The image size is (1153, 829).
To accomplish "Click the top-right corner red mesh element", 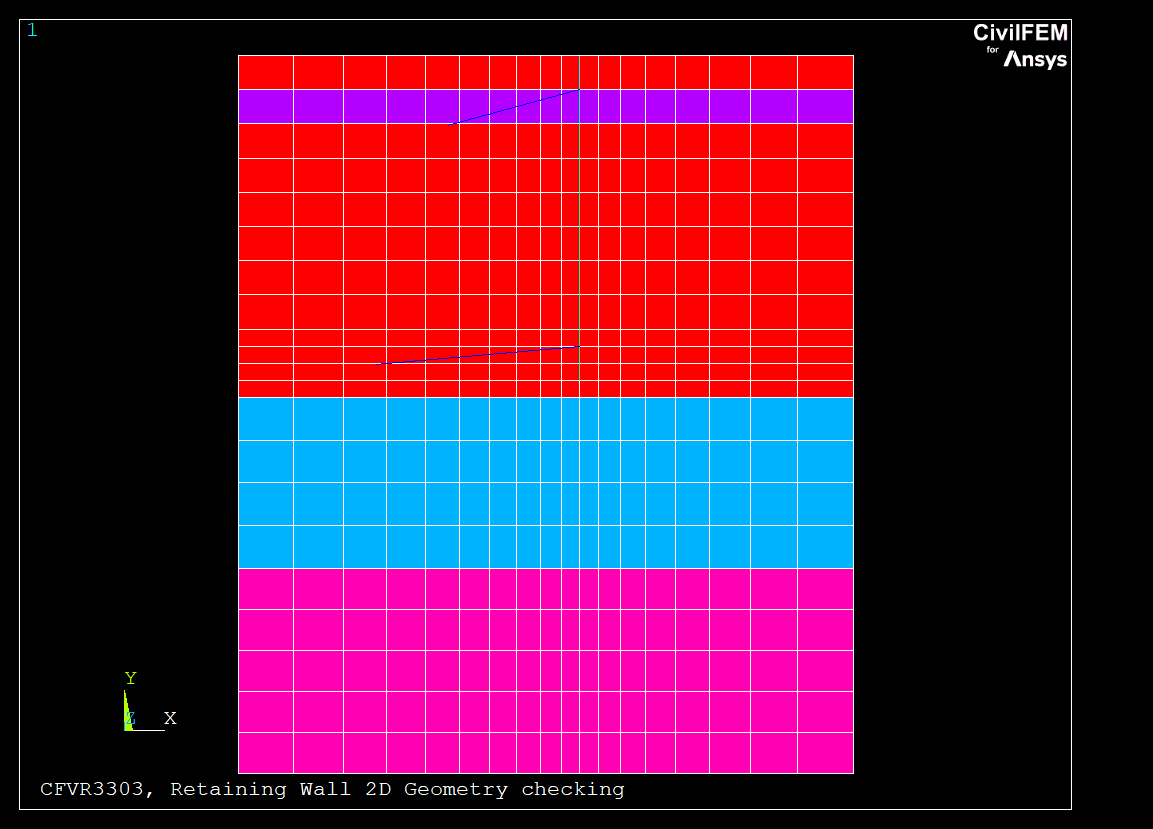I will coord(825,72).
